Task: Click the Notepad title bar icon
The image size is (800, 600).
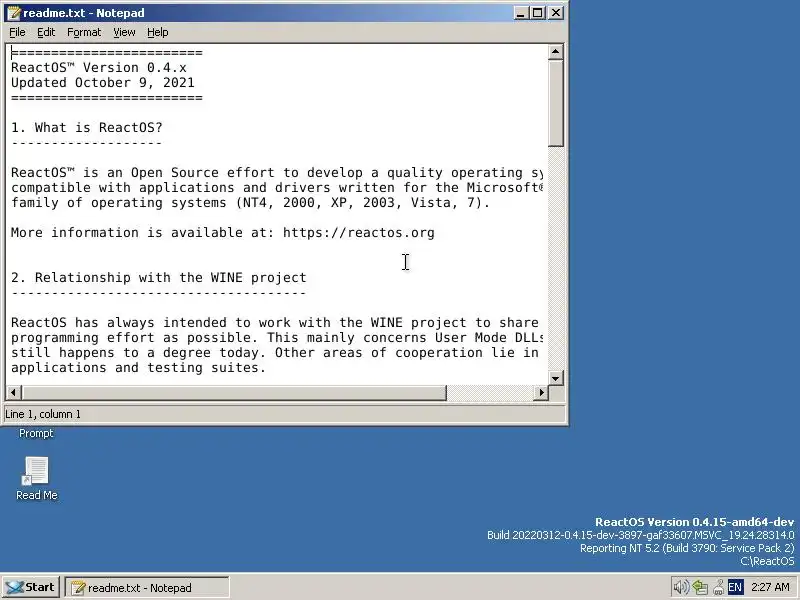Action: [x=14, y=13]
